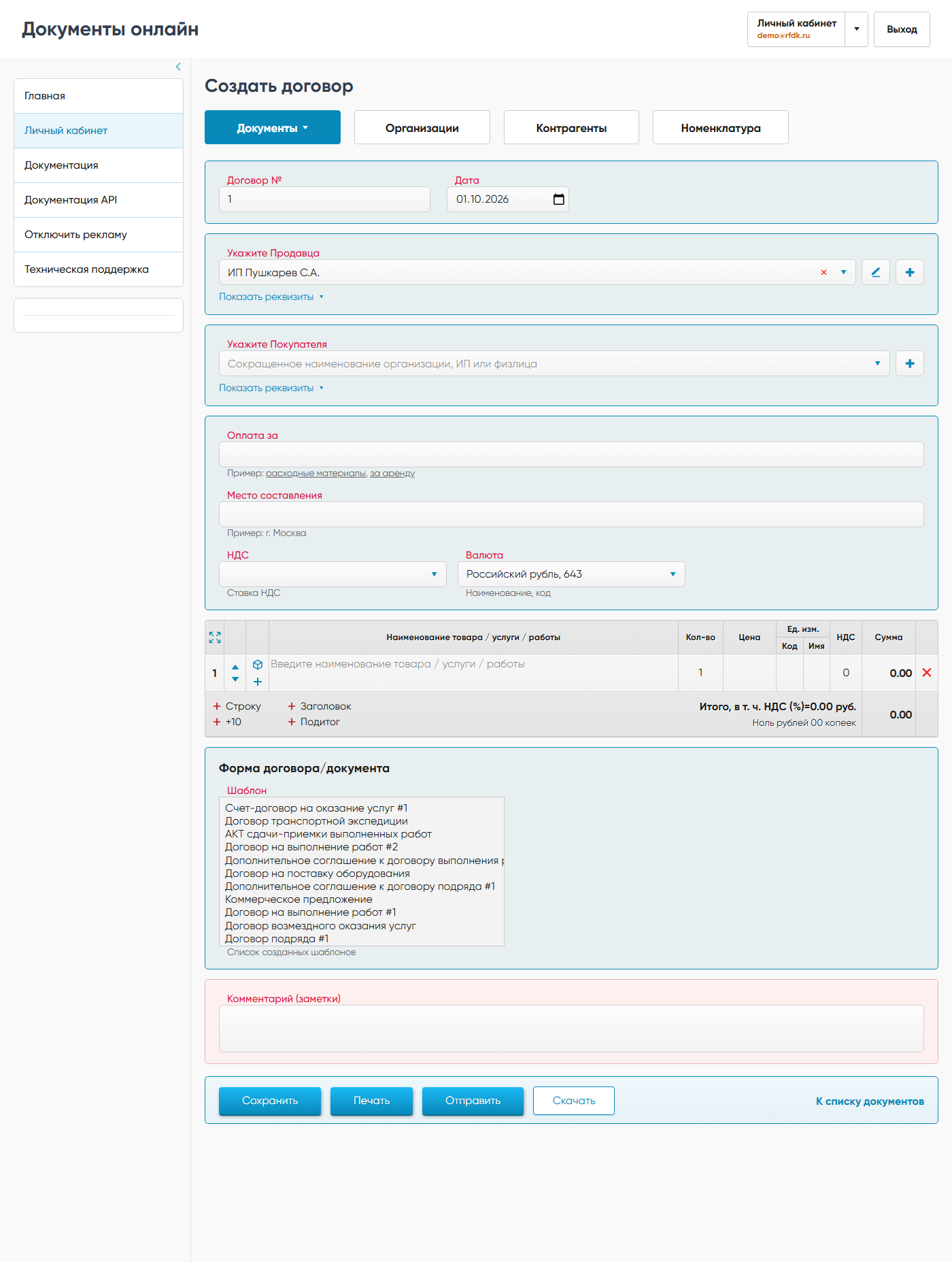952x1262 pixels.
Task: Open the calendar picker in the Дата field
Action: click(x=559, y=199)
